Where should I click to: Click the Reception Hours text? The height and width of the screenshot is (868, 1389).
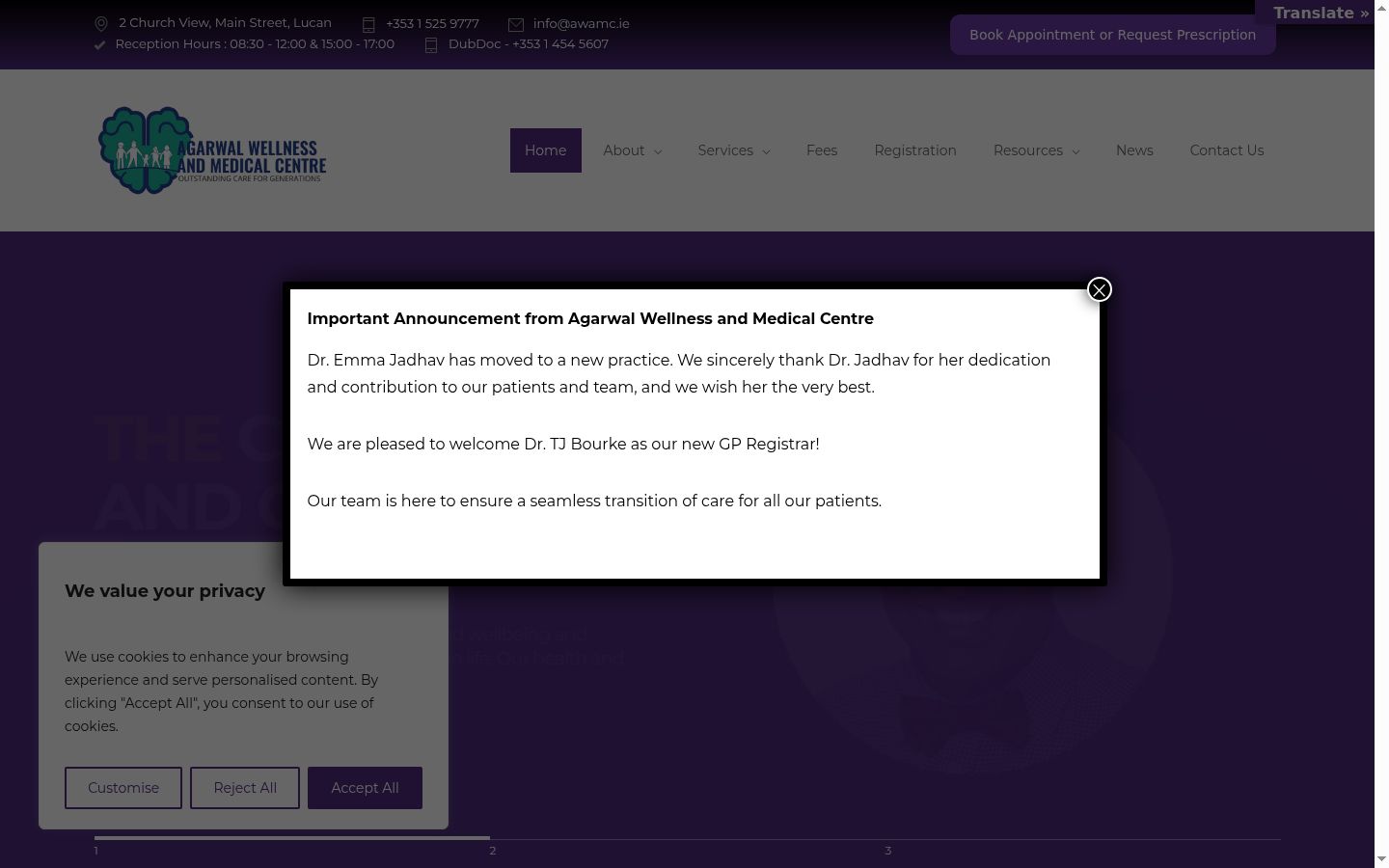(x=255, y=44)
